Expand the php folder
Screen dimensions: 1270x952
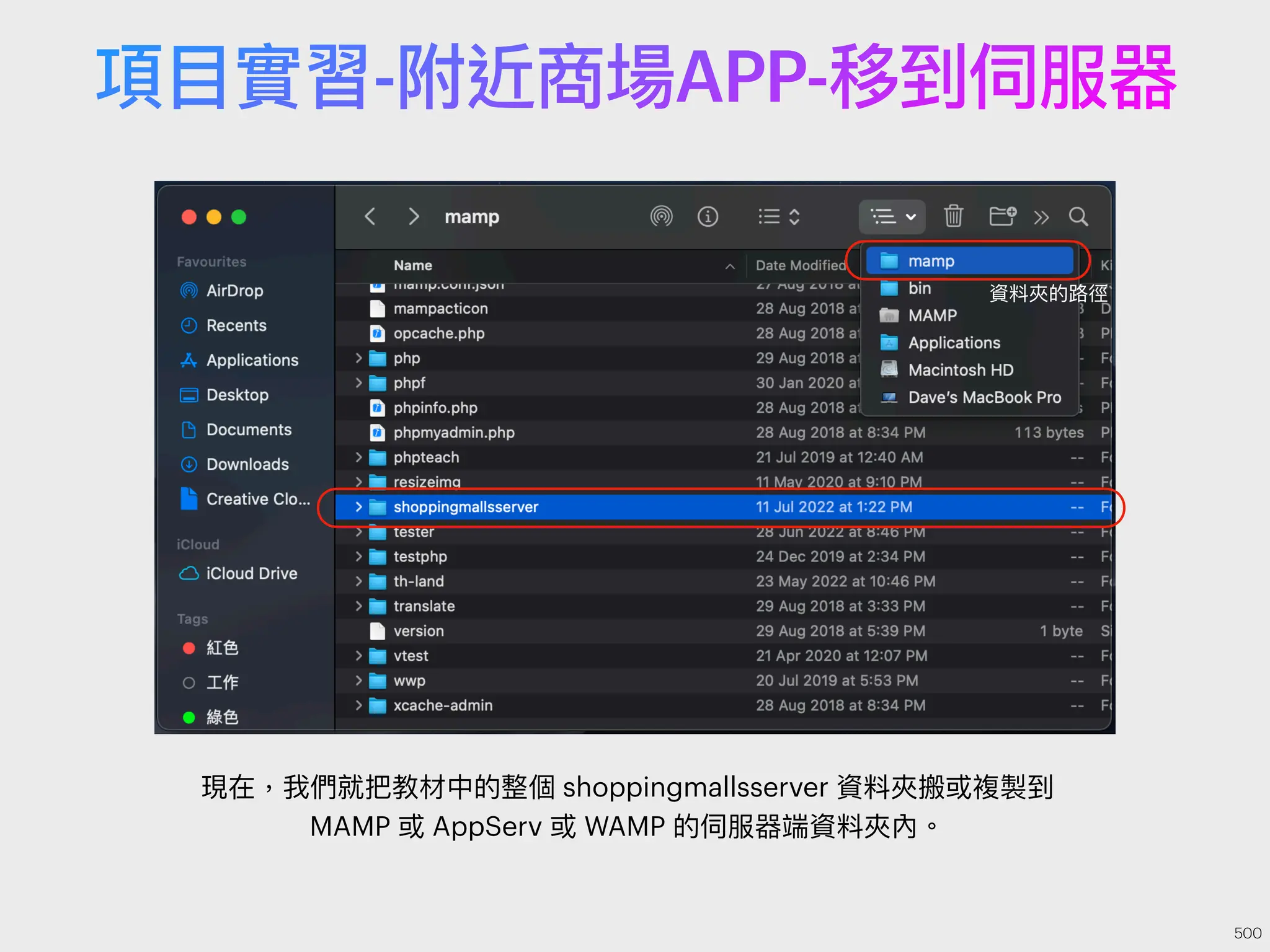[x=358, y=358]
